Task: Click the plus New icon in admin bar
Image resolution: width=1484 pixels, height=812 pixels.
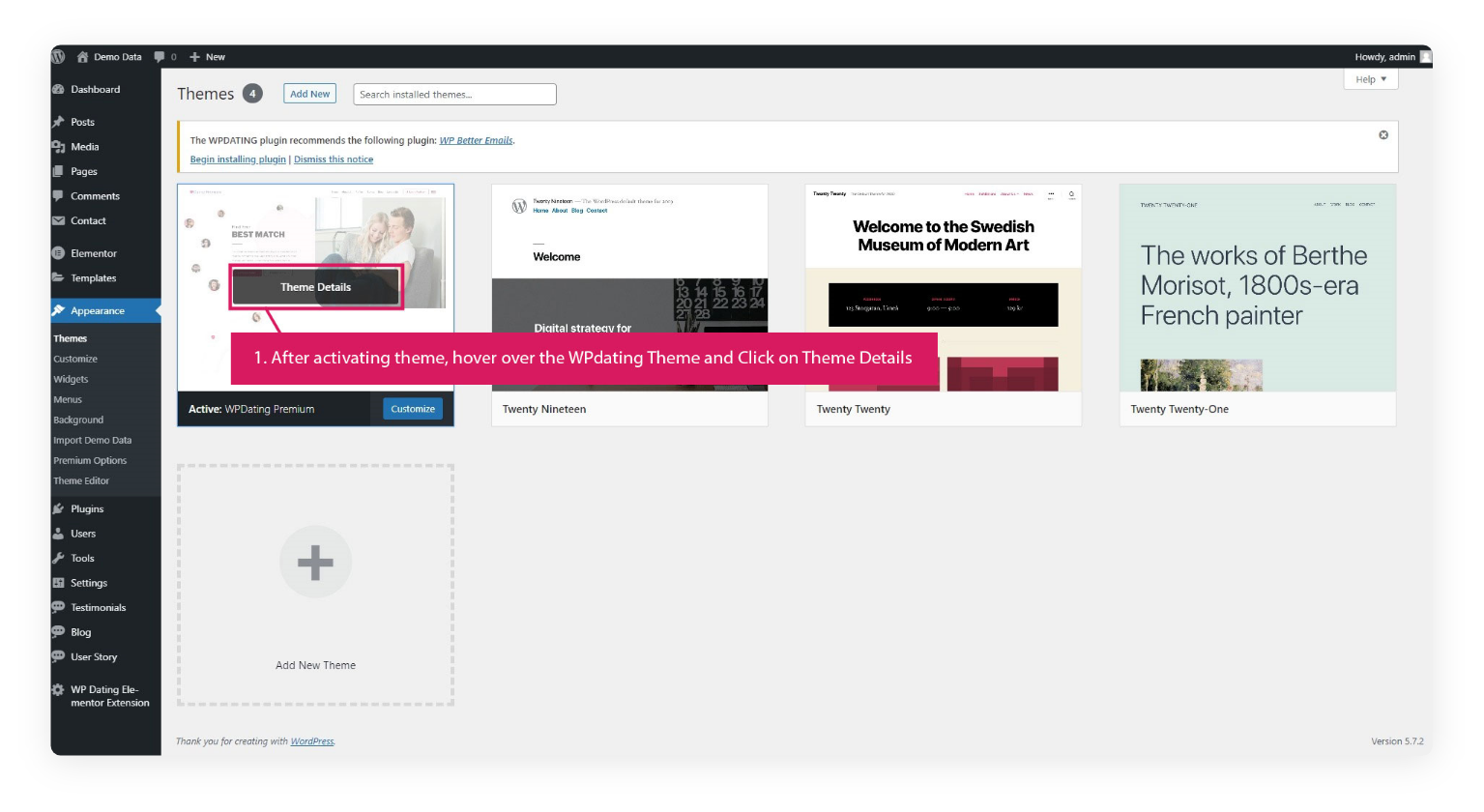Action: tap(194, 57)
